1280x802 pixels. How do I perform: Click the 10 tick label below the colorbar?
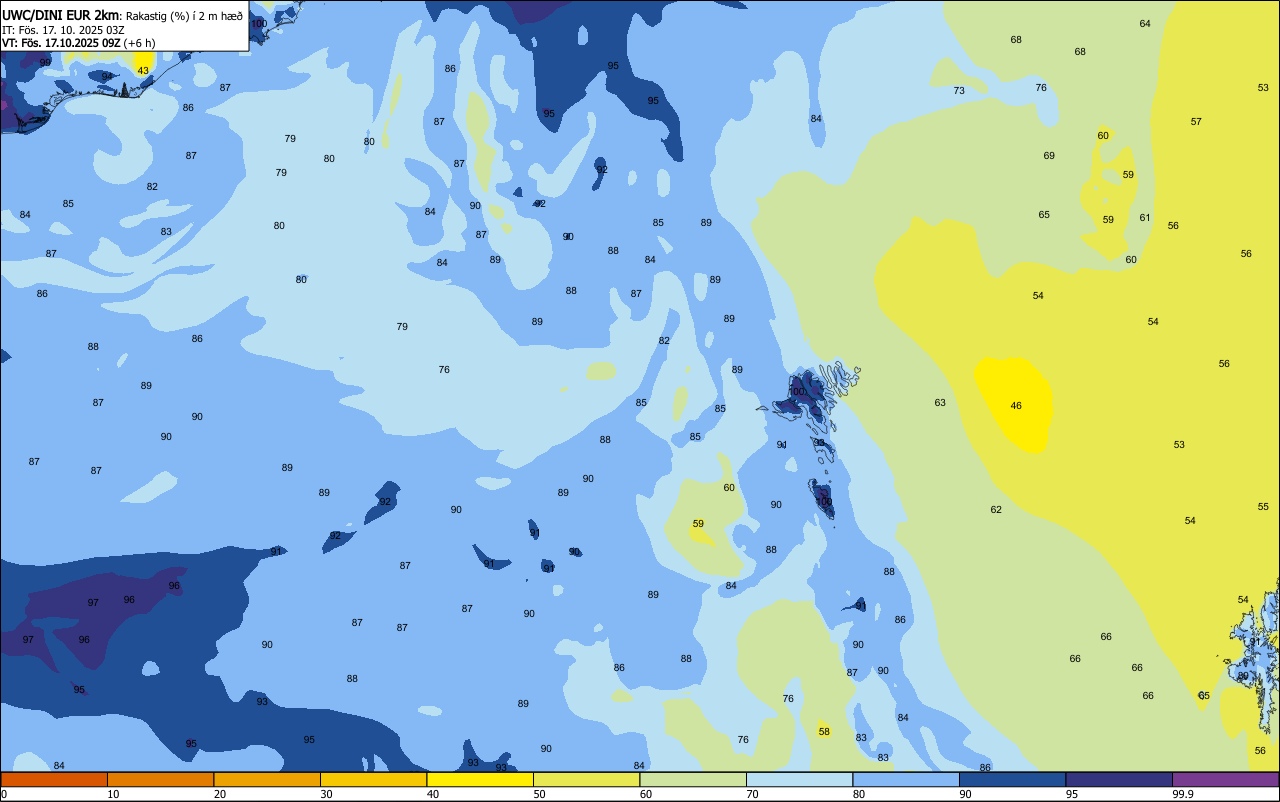(x=113, y=794)
